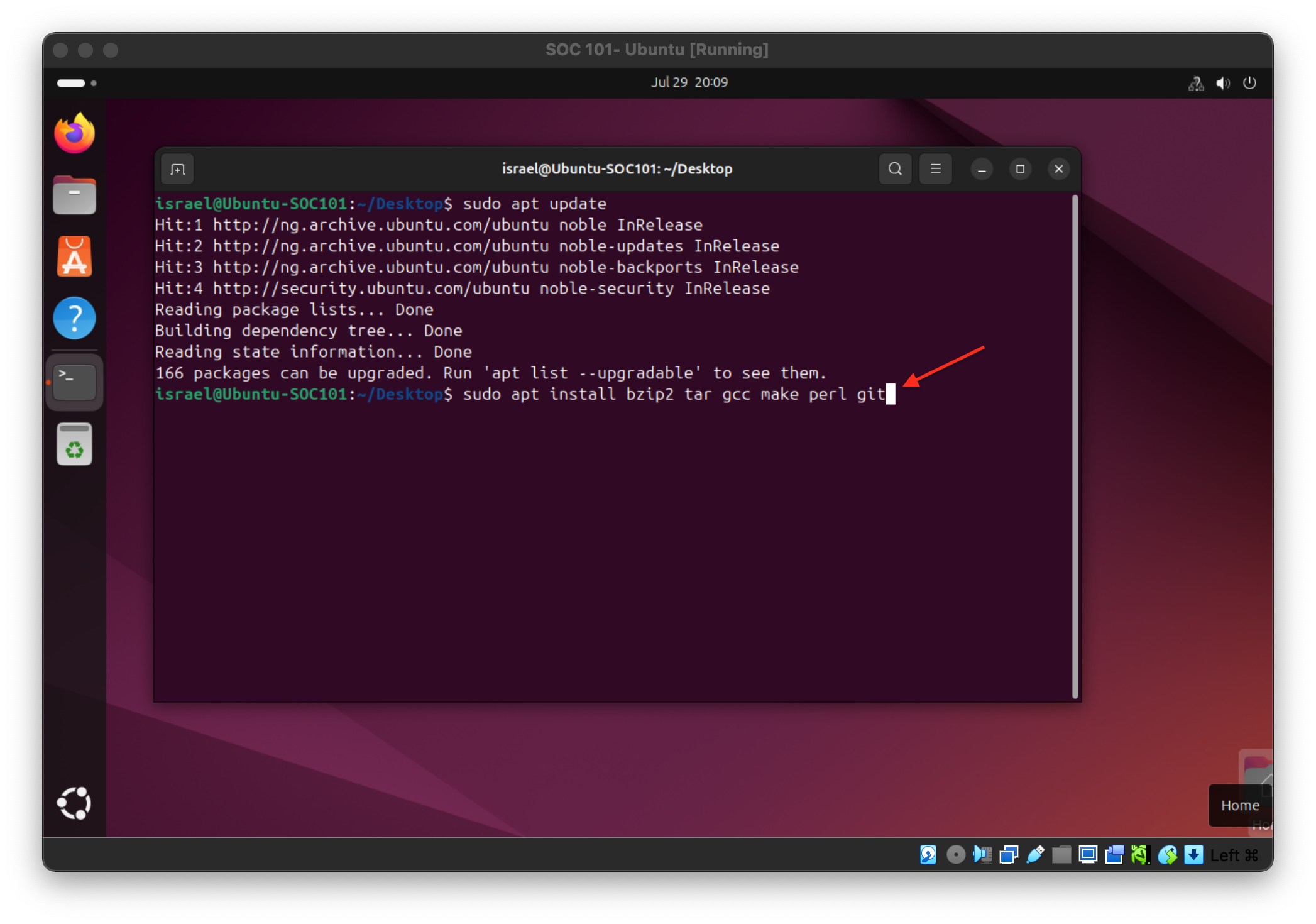Open the Files manager in the dock

[x=74, y=195]
